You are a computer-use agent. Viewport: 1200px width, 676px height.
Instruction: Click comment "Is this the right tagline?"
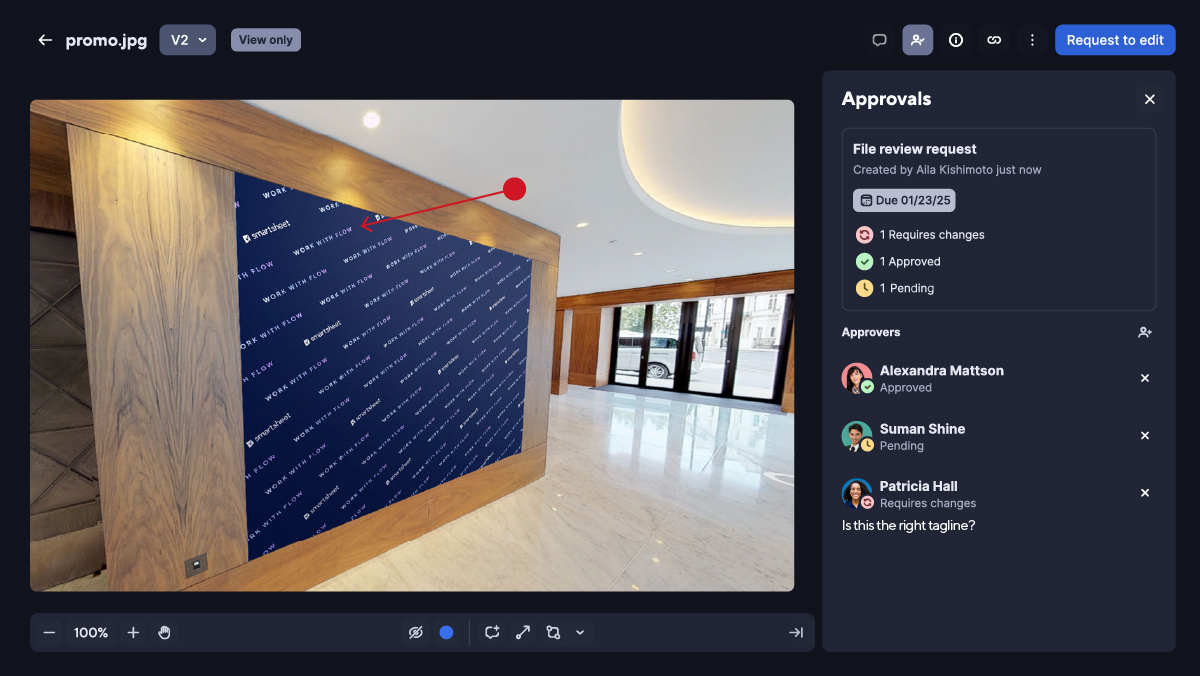[908, 526]
